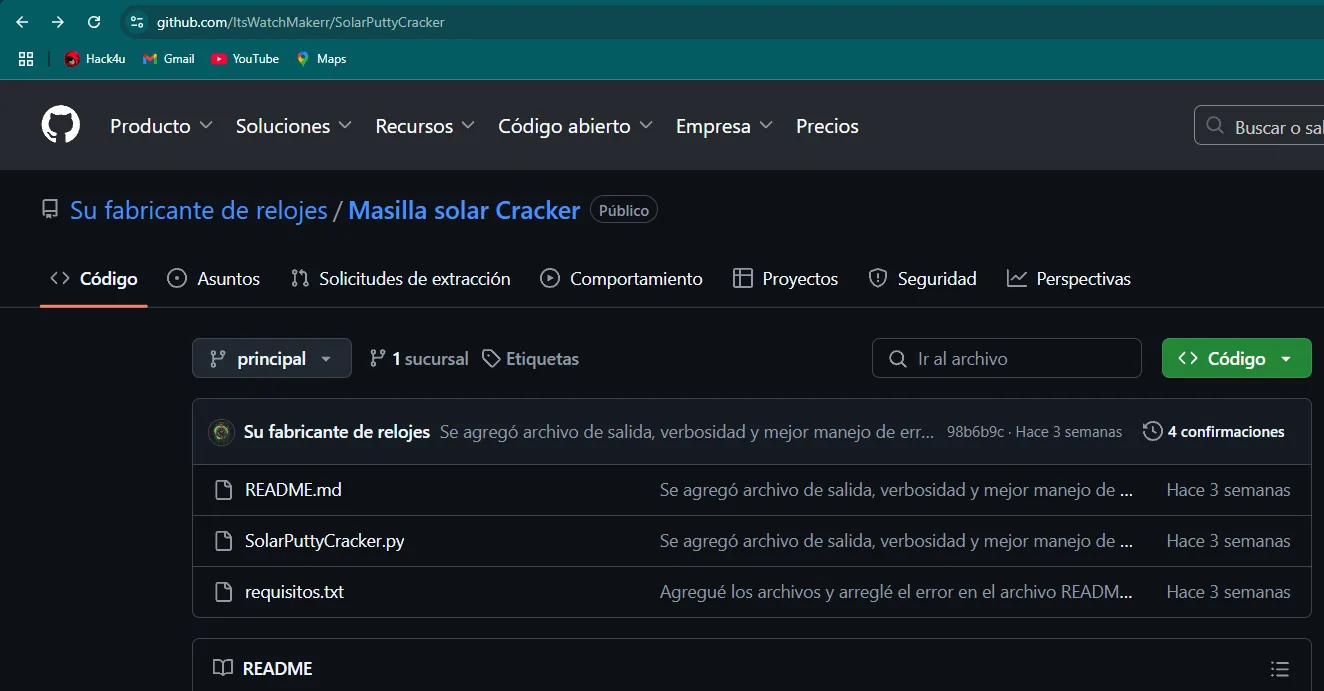This screenshot has height=691, width=1324.
Task: Select the Código tab
Action: click(94, 279)
